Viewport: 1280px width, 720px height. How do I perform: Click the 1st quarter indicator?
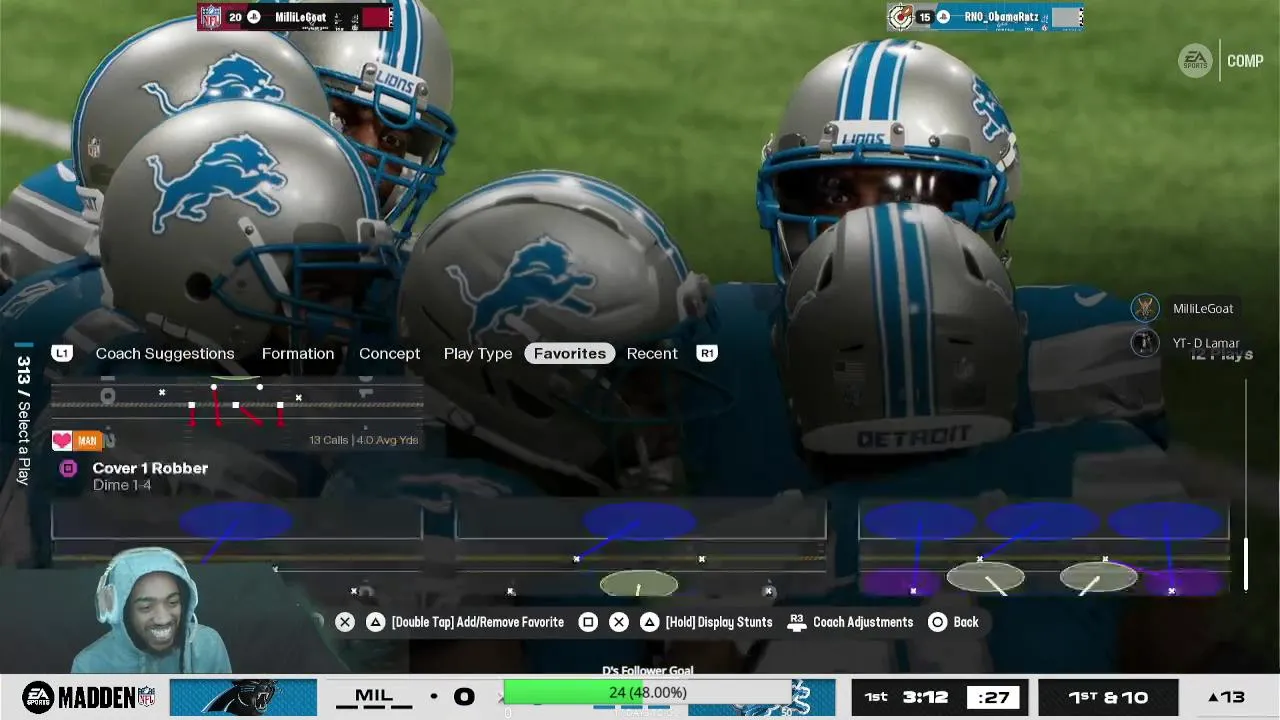[876, 697]
